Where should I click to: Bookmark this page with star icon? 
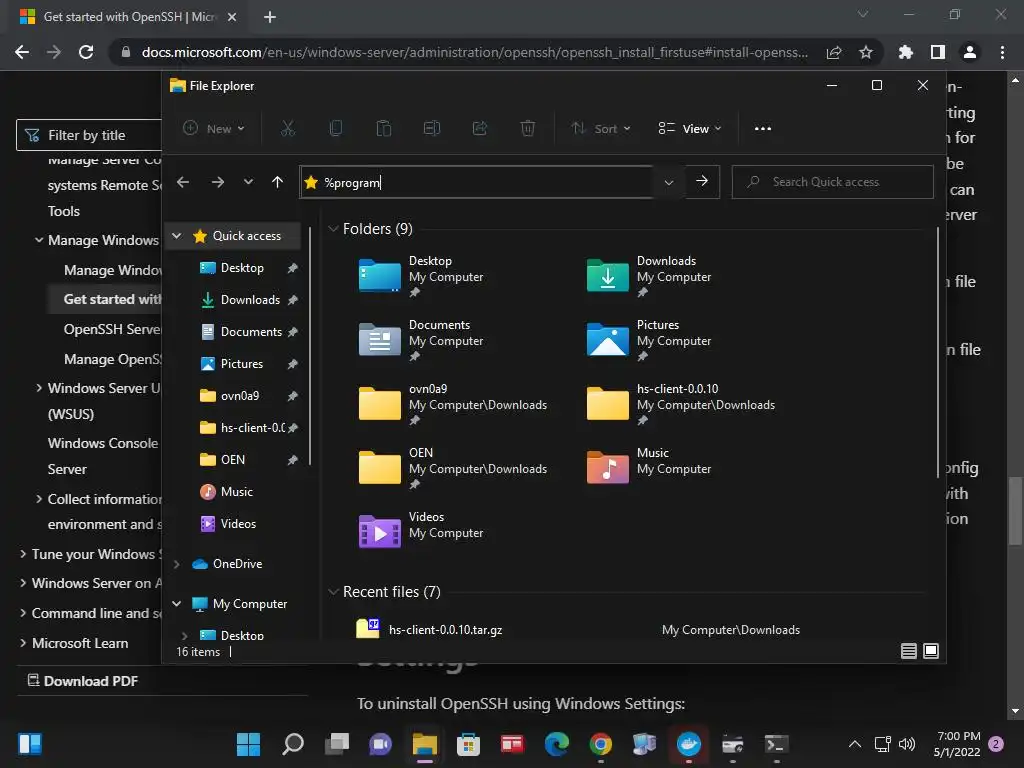(x=866, y=52)
